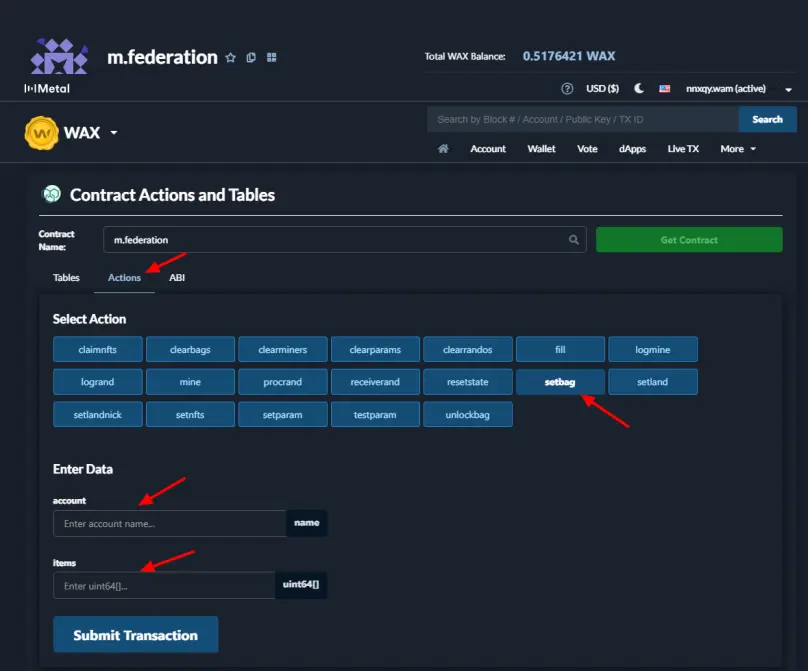Image resolution: width=808 pixels, height=671 pixels.
Task: Focus the account name input field
Action: click(x=170, y=524)
